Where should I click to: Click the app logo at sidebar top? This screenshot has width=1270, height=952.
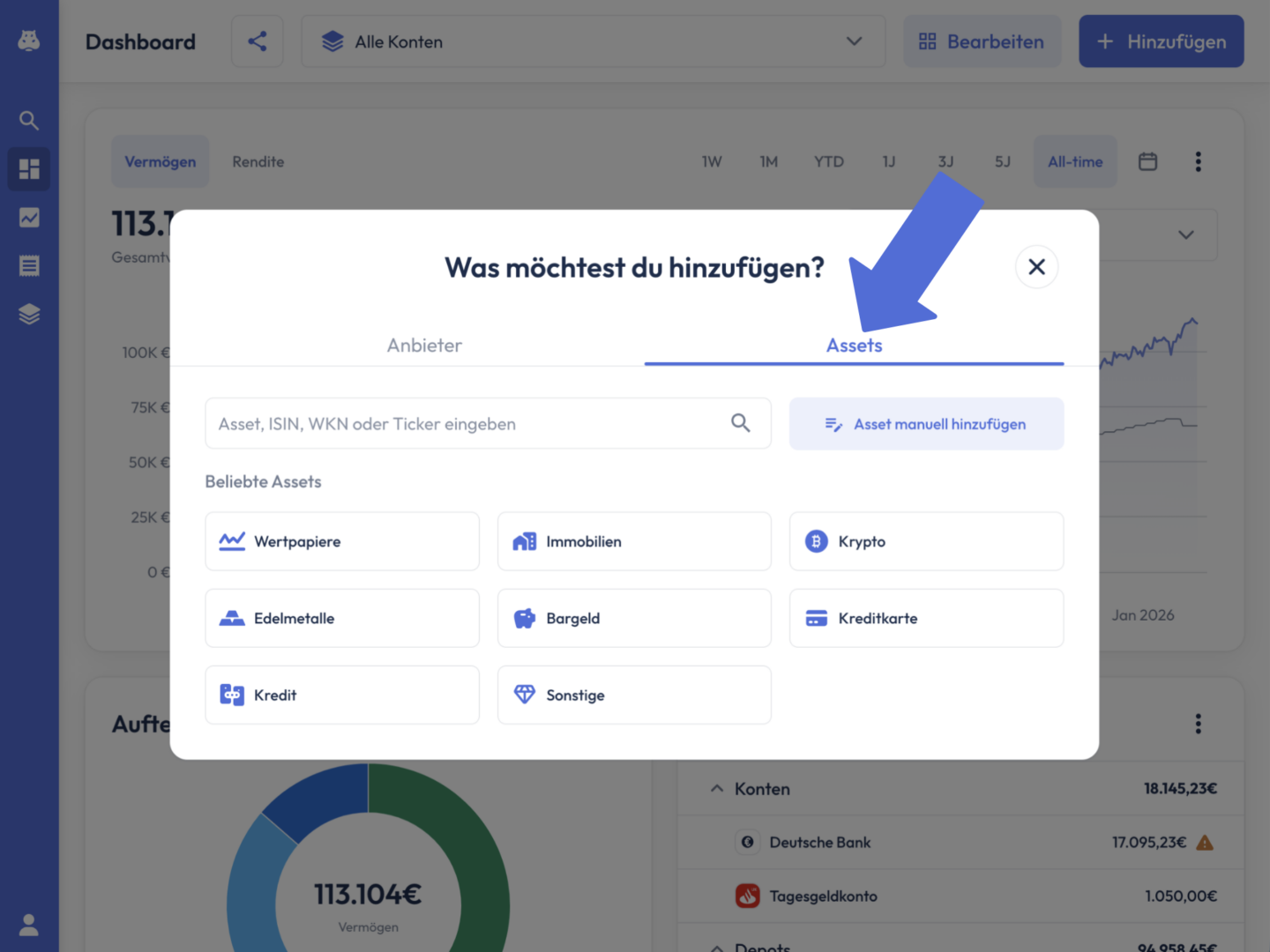click(29, 41)
